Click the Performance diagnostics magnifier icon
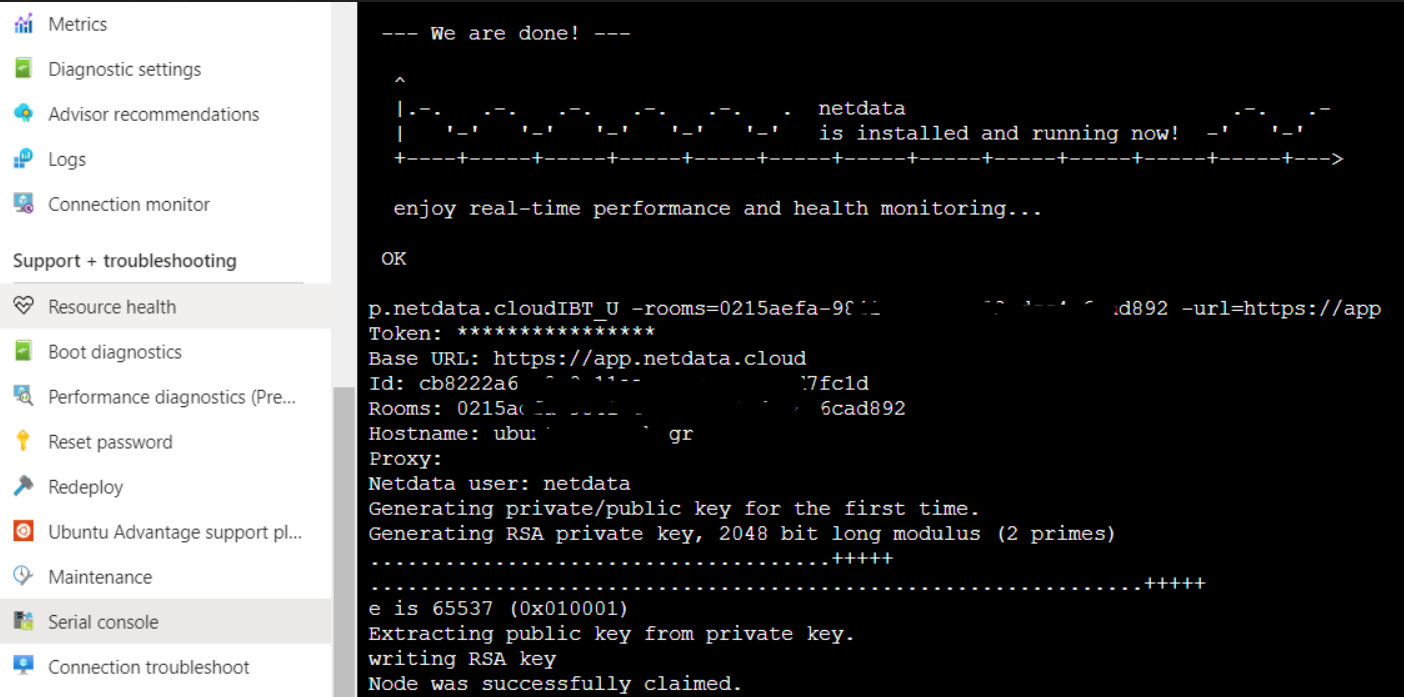The image size is (1404, 697). tap(22, 397)
